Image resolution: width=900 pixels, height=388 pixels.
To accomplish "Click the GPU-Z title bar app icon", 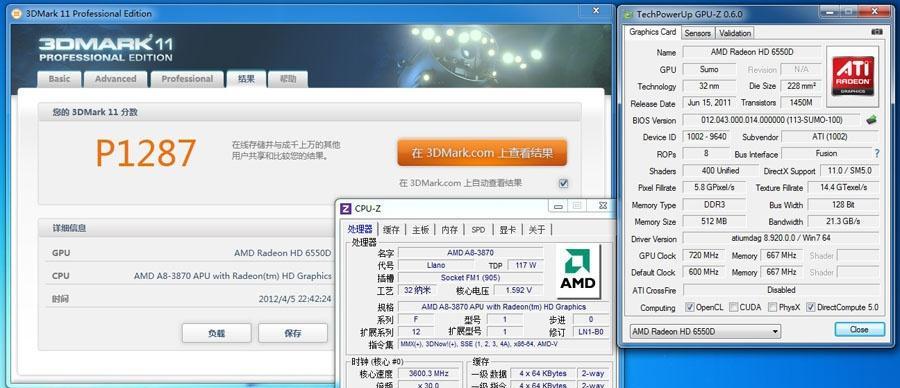I will coord(629,14).
